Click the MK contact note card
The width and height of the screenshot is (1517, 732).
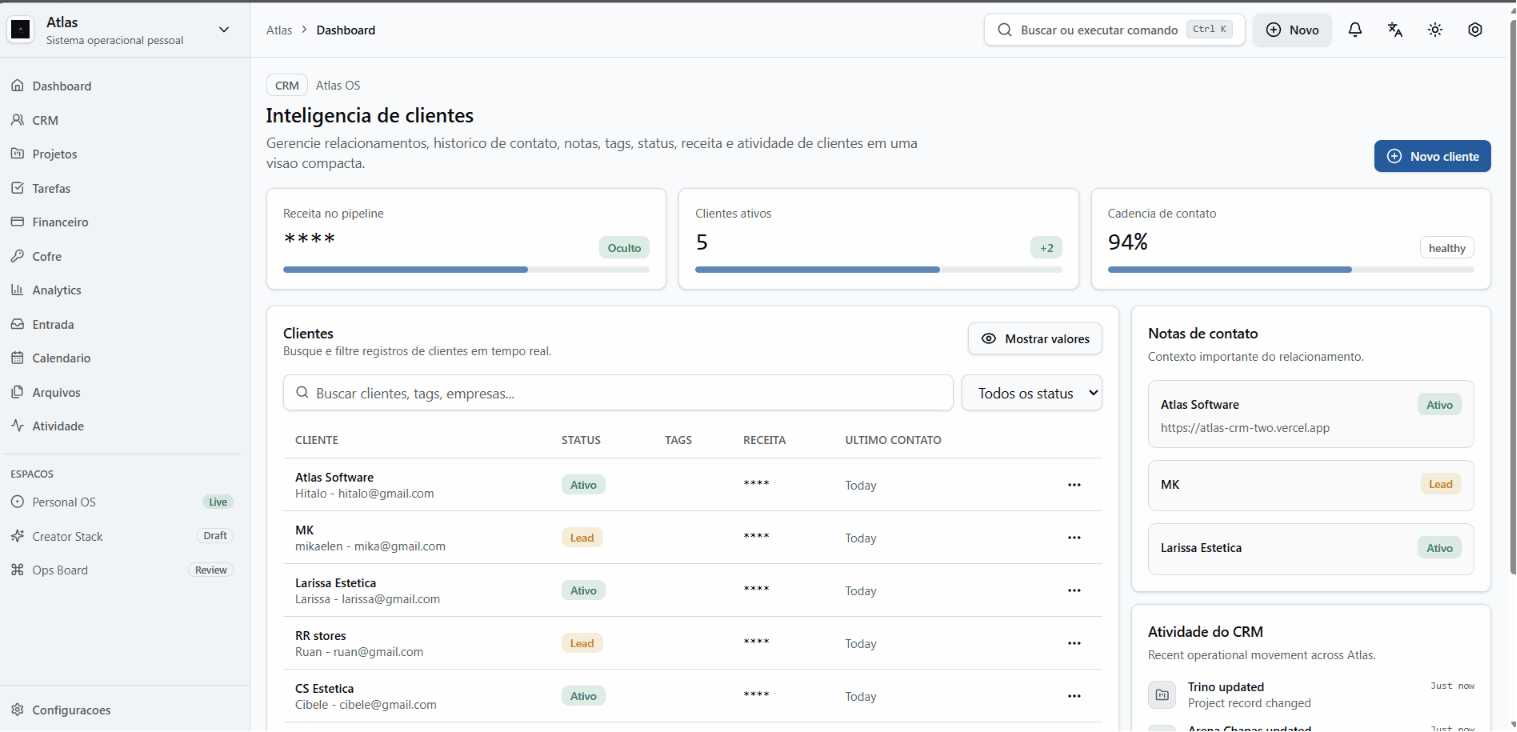[x=1311, y=485]
